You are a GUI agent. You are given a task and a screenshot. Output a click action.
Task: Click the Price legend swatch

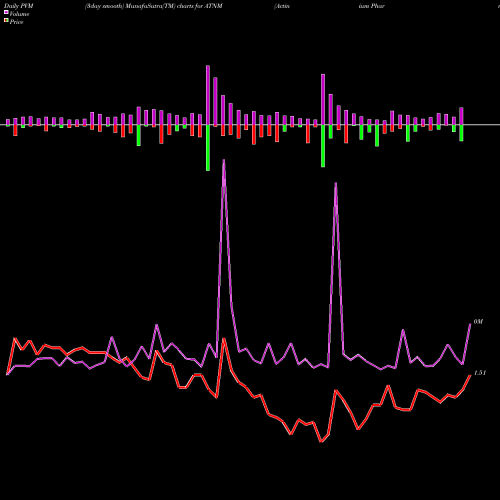coord(6,21)
